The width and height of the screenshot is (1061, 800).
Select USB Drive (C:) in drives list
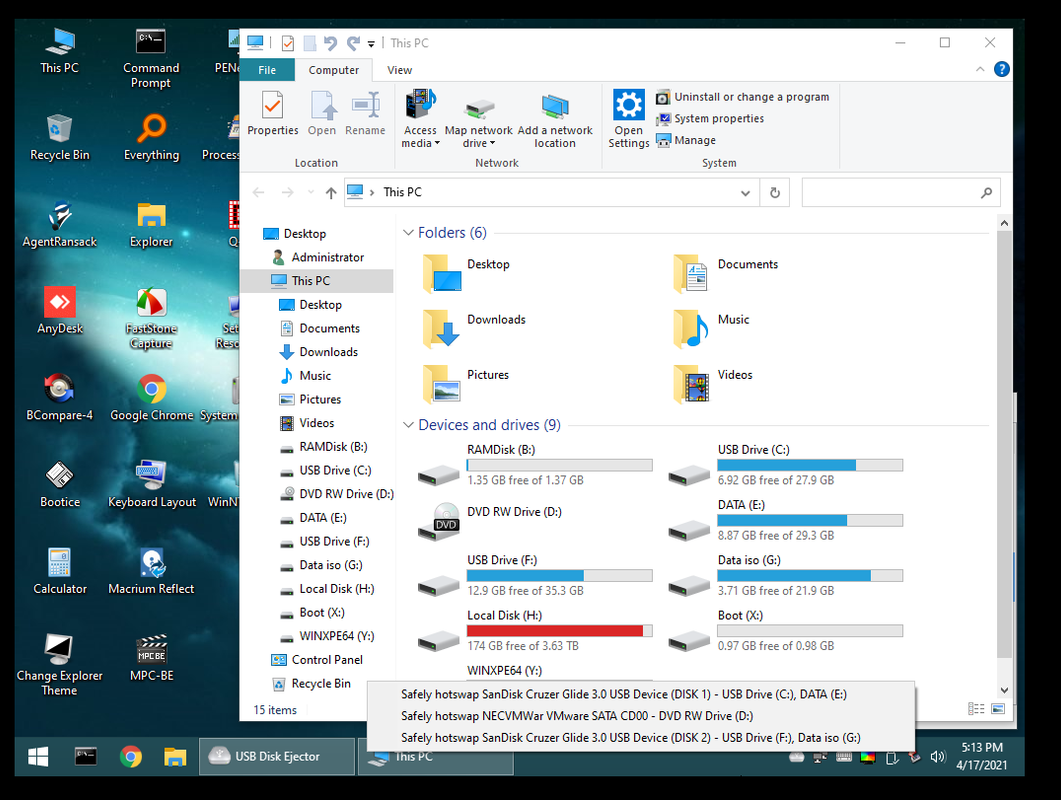(785, 465)
